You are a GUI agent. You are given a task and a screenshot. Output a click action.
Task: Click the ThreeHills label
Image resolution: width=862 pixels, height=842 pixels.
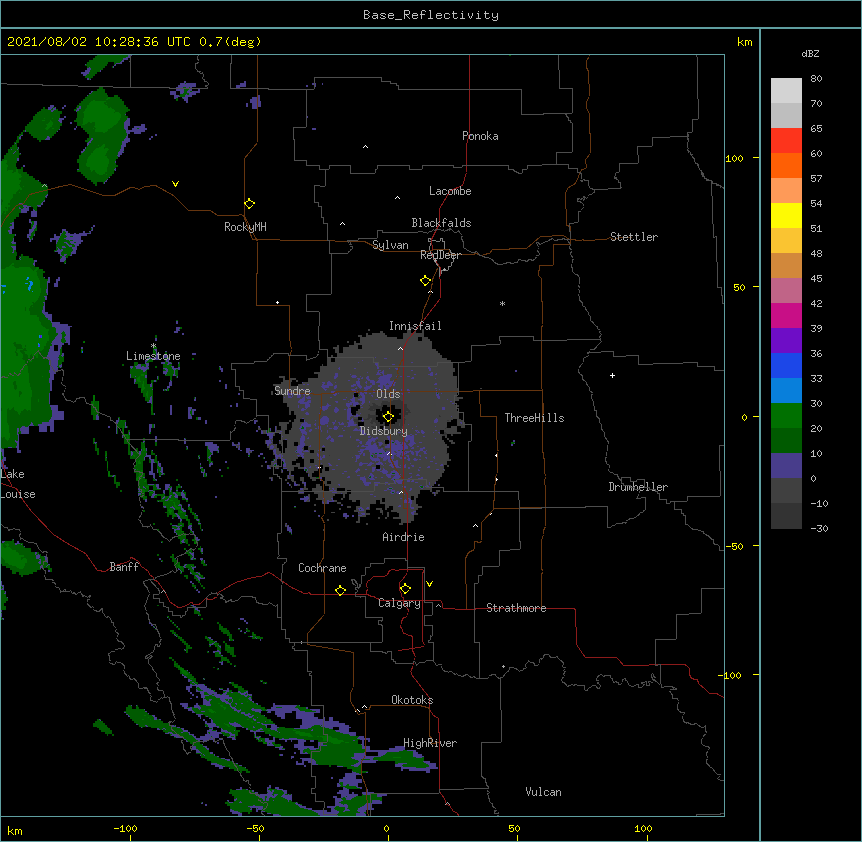534,418
